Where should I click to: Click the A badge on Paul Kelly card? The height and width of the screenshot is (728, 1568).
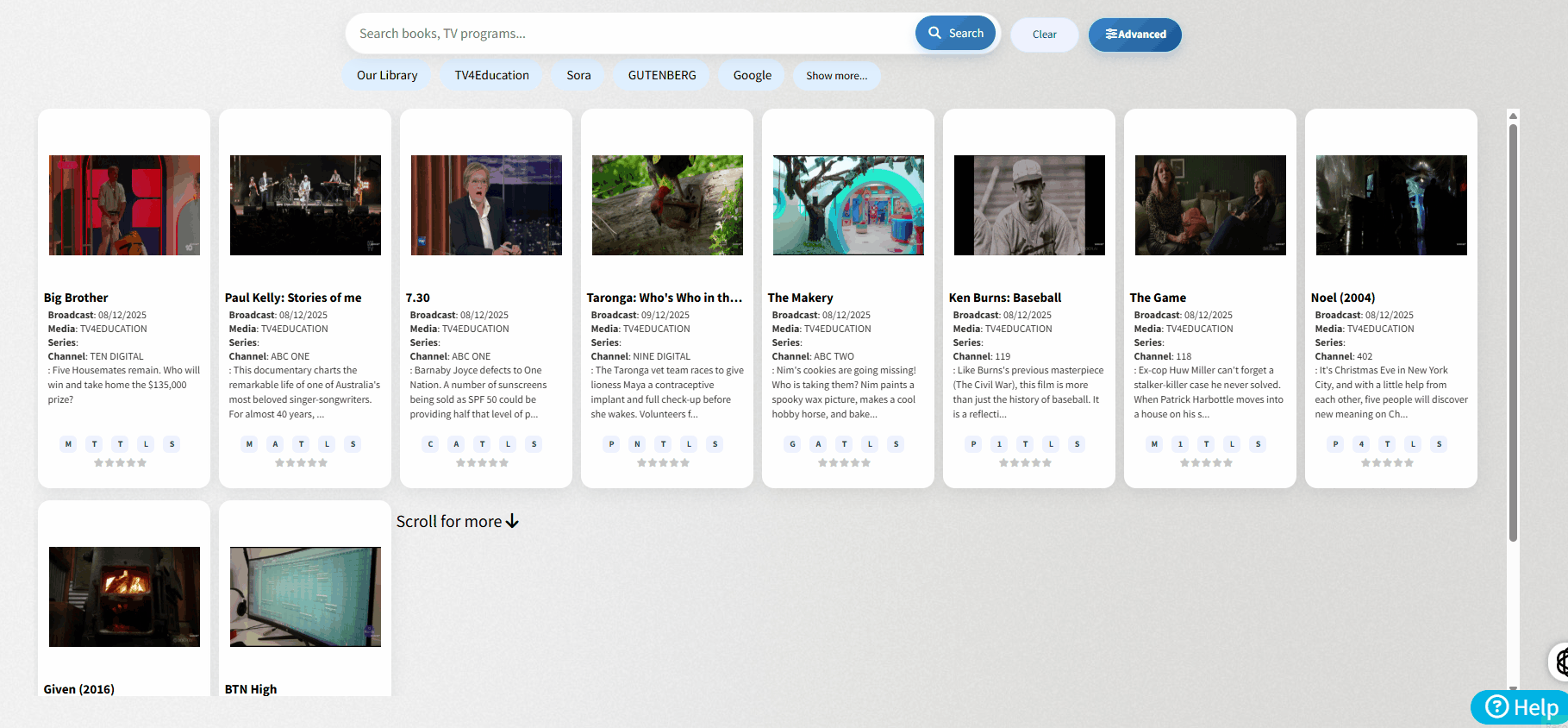coord(275,444)
